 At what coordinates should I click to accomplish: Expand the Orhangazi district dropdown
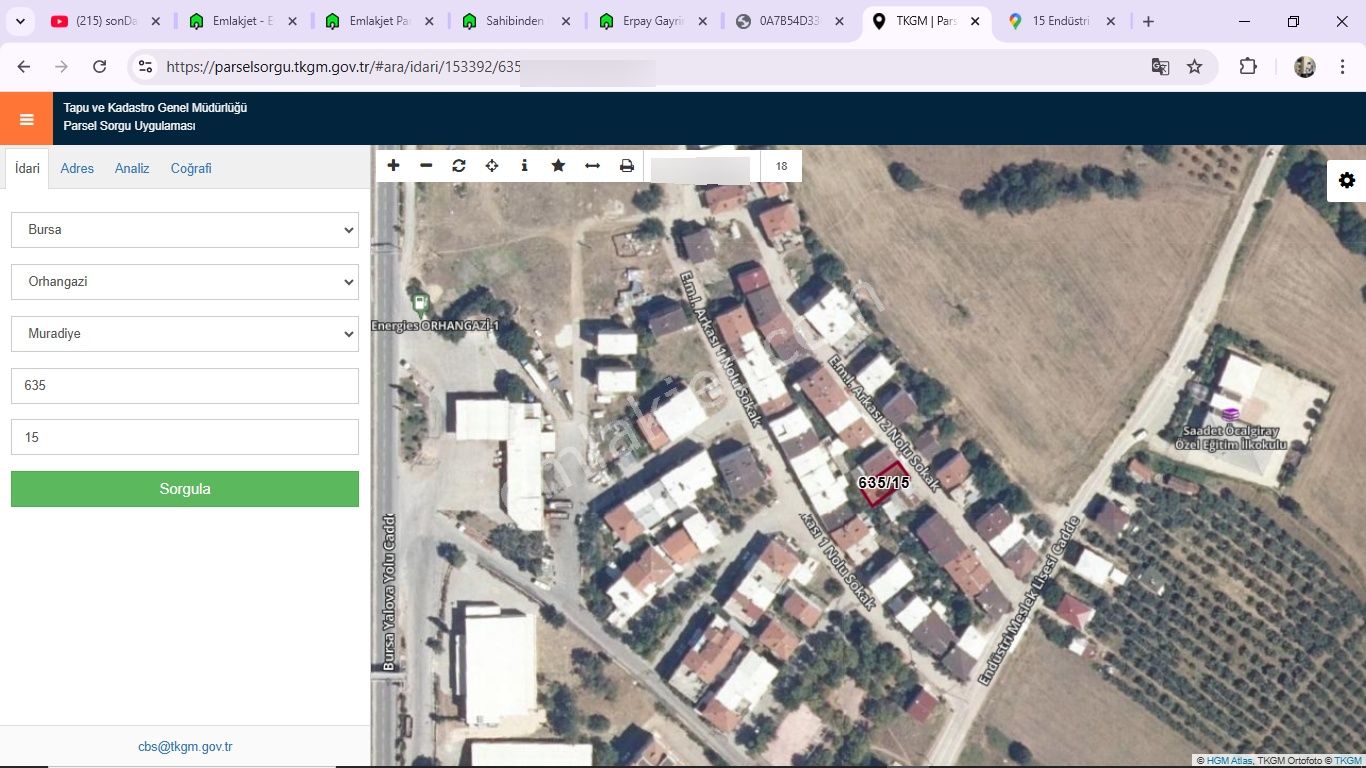185,282
